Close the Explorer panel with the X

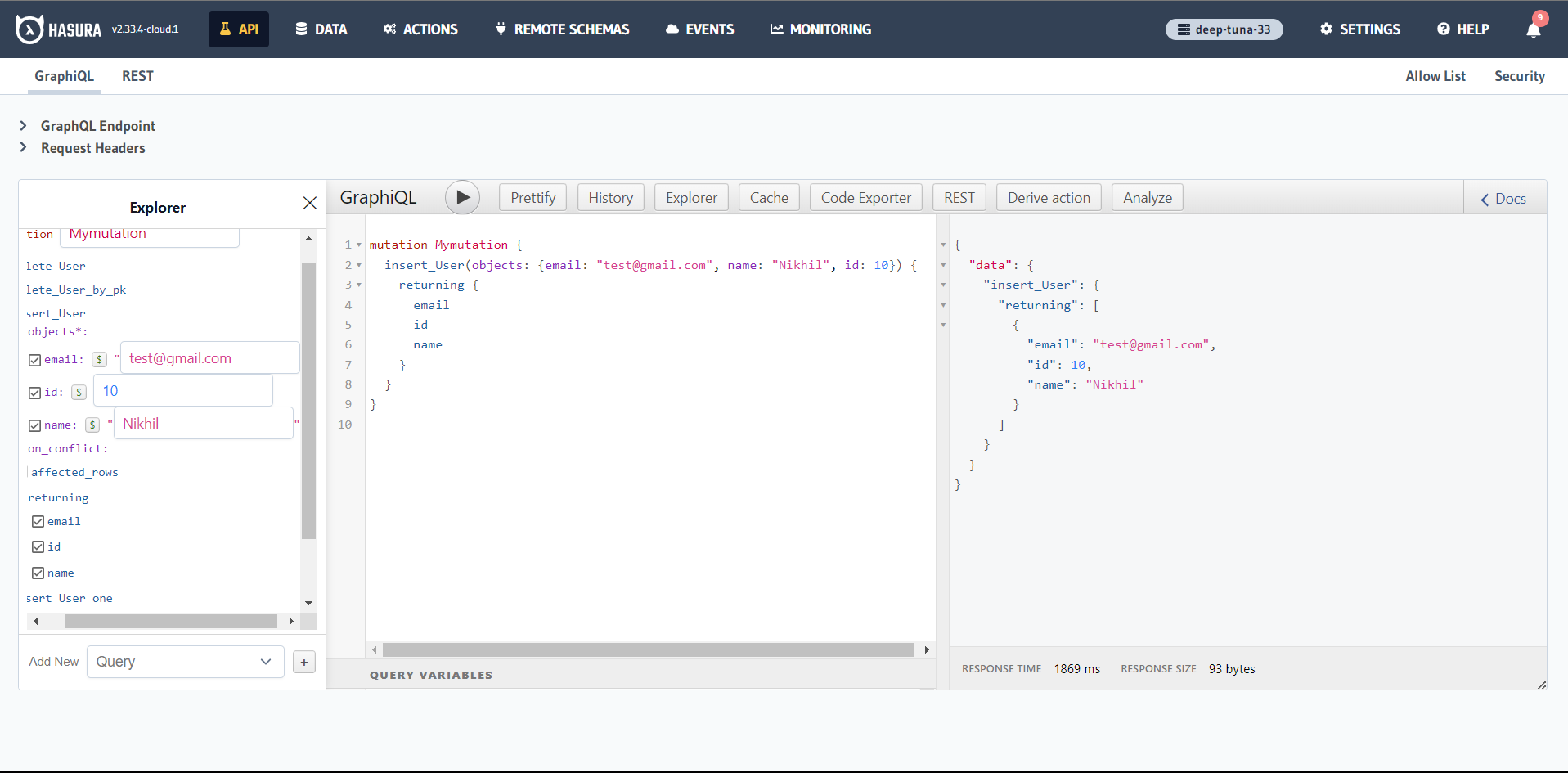310,203
